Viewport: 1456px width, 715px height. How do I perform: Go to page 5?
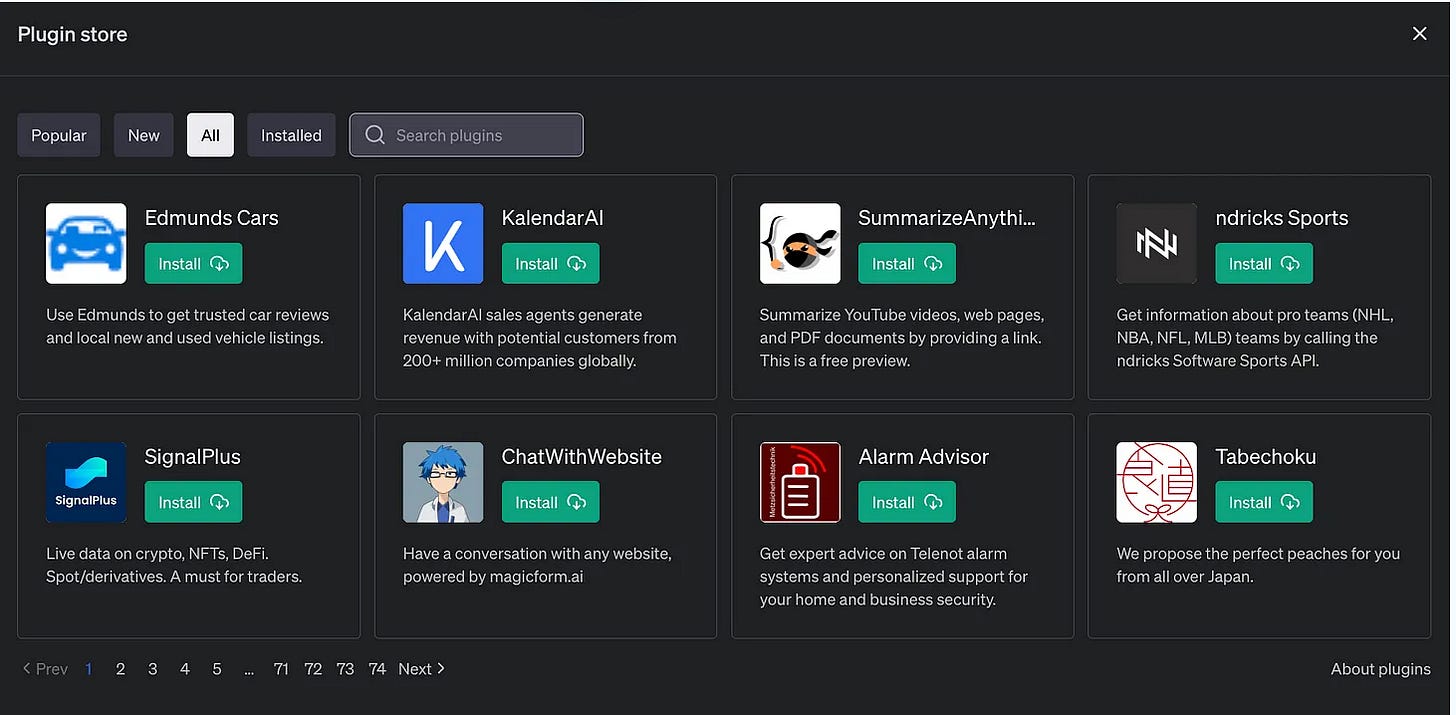(x=216, y=669)
